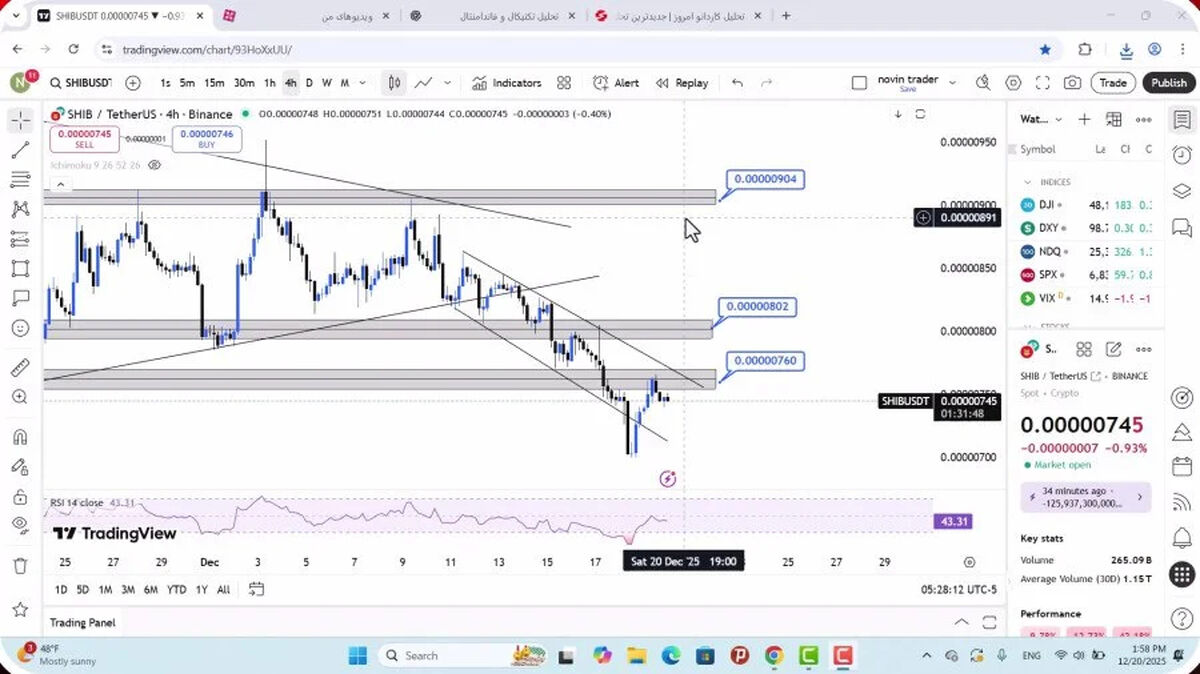The image size is (1200, 674).
Task: Open the patterns drawing tool
Action: point(20,210)
